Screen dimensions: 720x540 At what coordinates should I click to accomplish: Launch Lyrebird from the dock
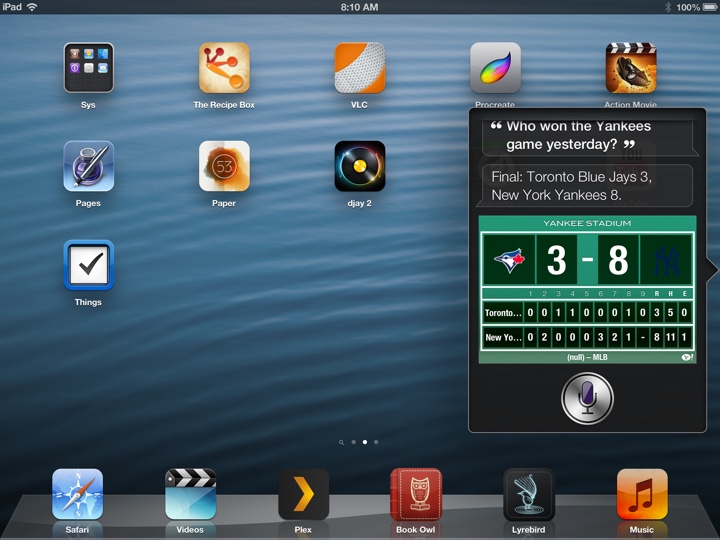click(x=529, y=494)
